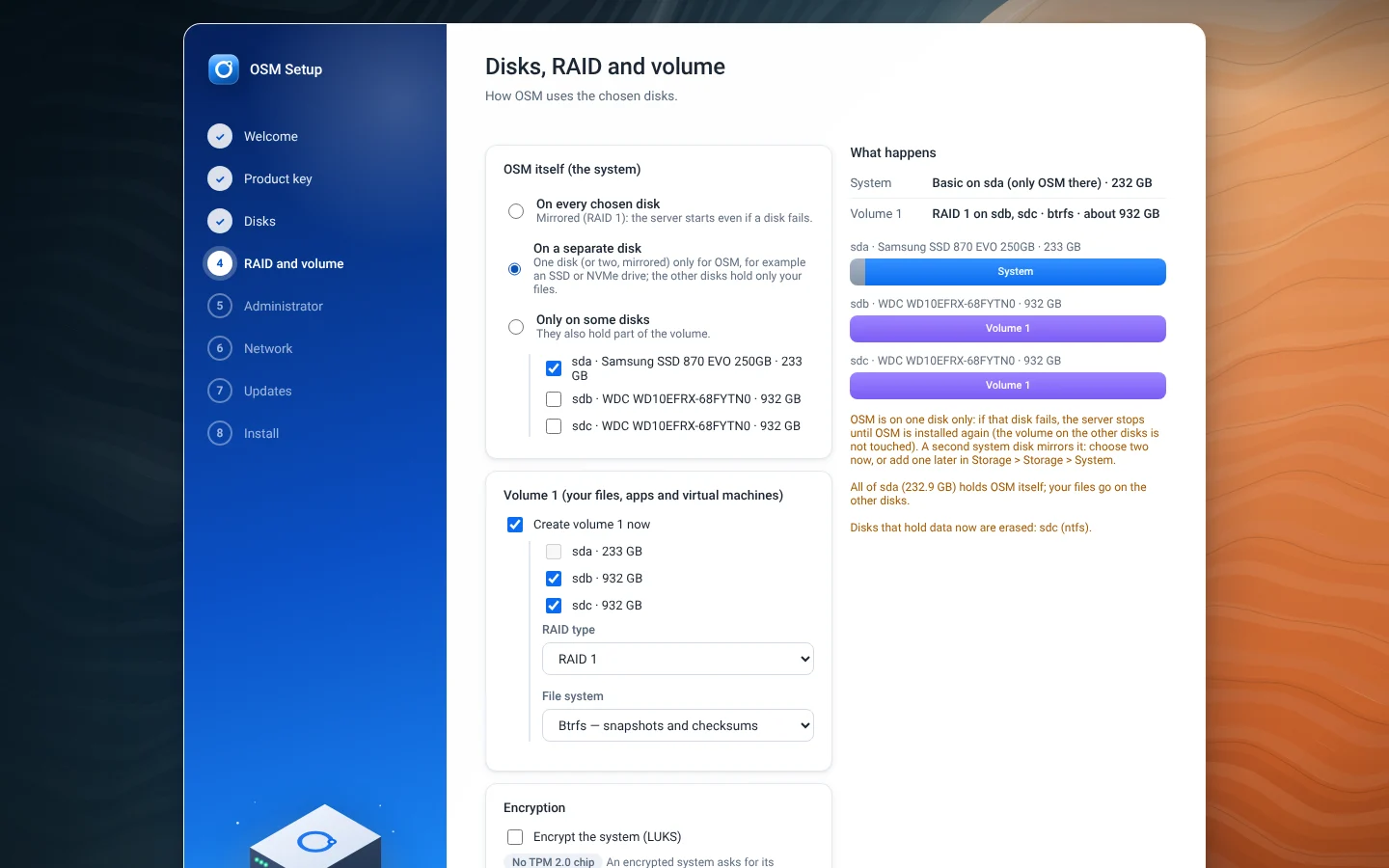Open the Network step label
This screenshot has height=868, width=1389.
pyautogui.click(x=268, y=348)
